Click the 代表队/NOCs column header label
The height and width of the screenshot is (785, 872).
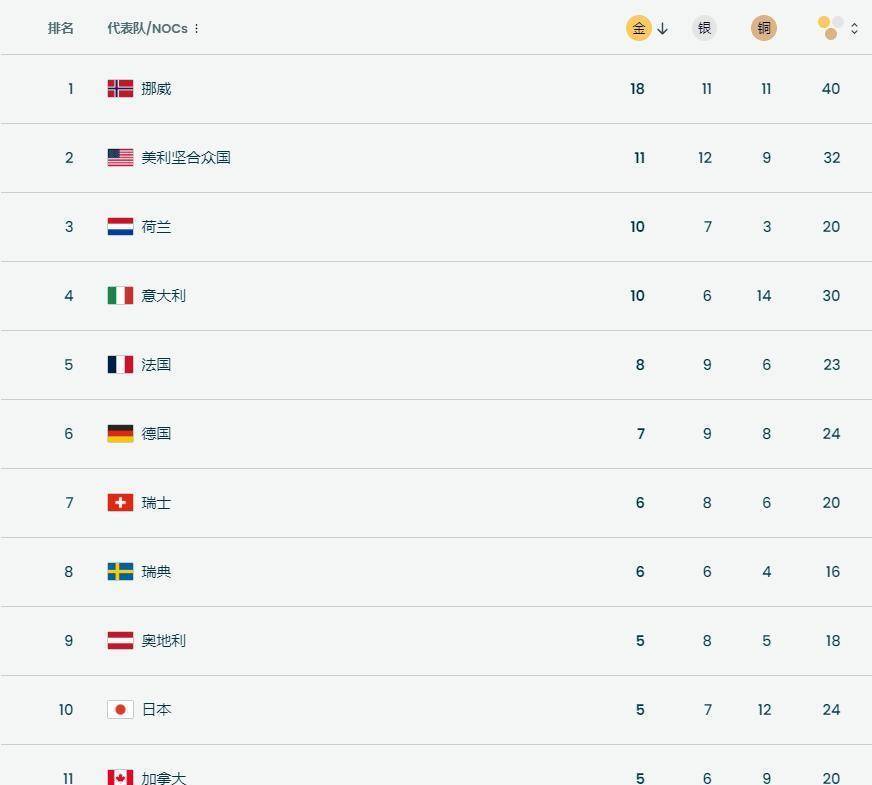[147, 28]
